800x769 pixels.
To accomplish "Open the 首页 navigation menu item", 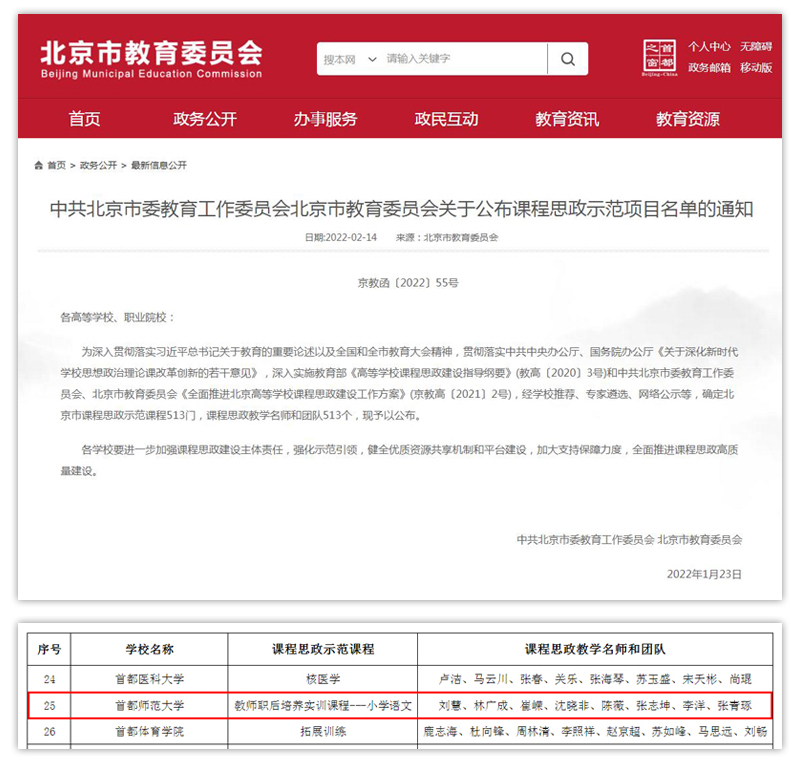I will [x=85, y=119].
